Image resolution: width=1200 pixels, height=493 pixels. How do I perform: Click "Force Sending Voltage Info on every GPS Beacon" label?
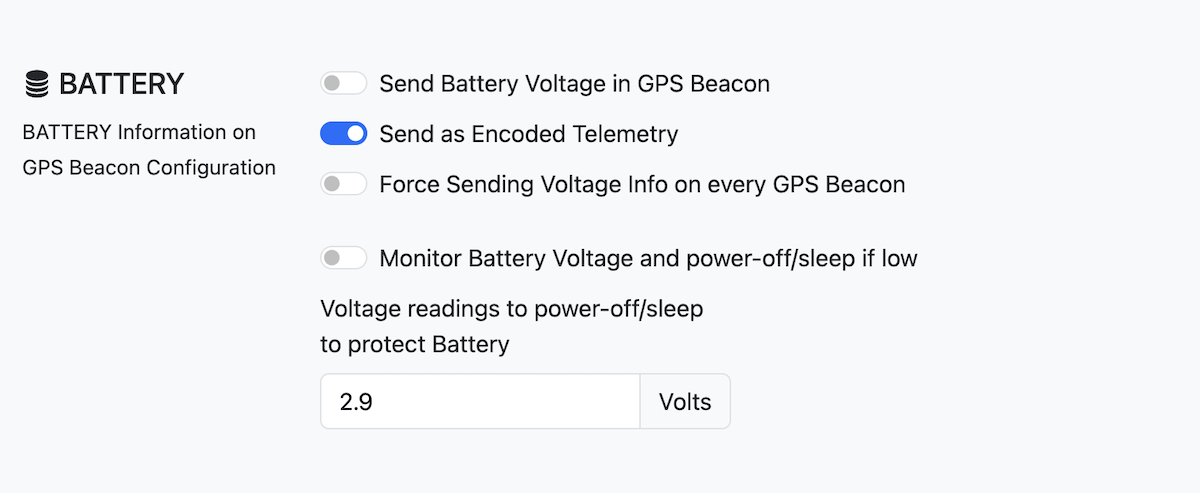[x=642, y=185]
